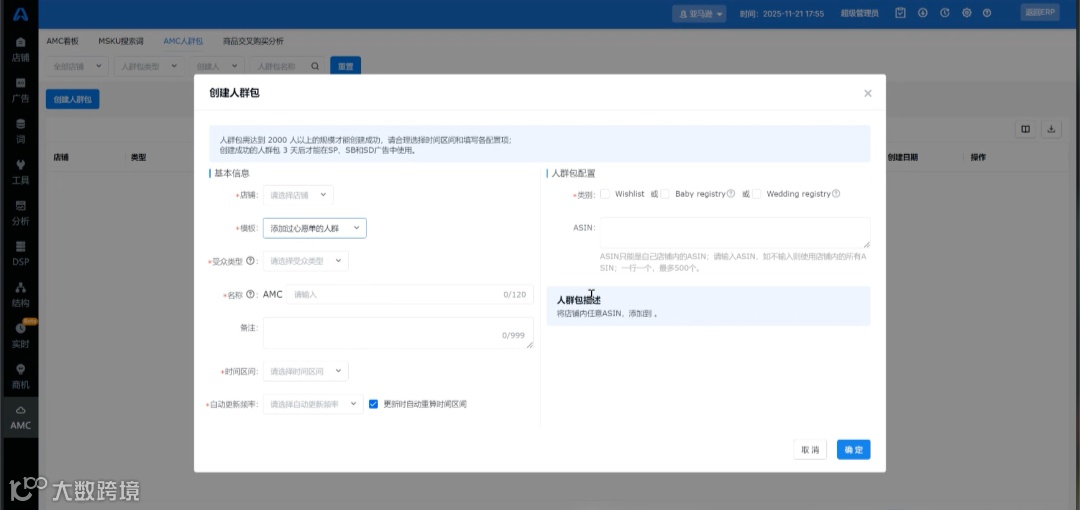Click help icon next to 受众类型

[x=250, y=261]
